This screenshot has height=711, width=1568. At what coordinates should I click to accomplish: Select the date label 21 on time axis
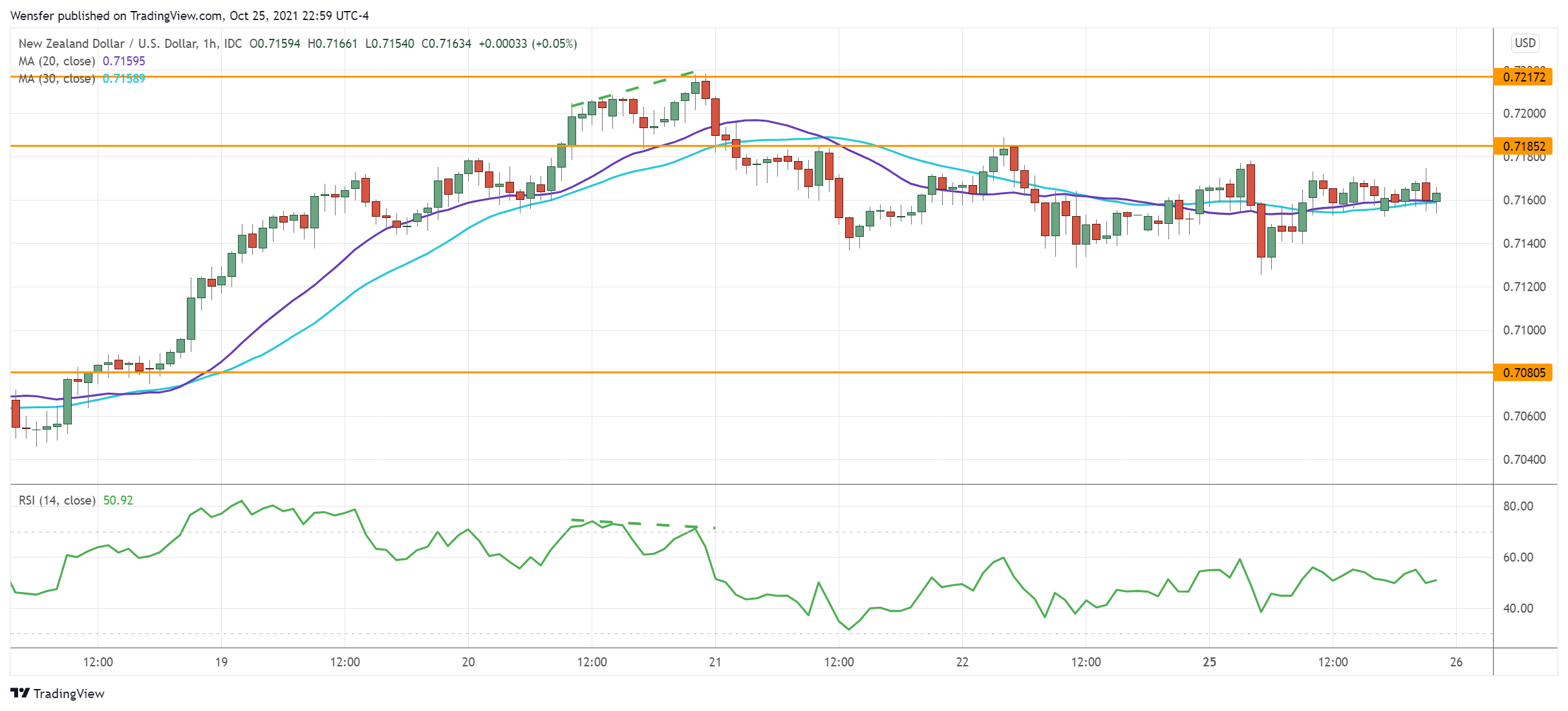click(714, 662)
